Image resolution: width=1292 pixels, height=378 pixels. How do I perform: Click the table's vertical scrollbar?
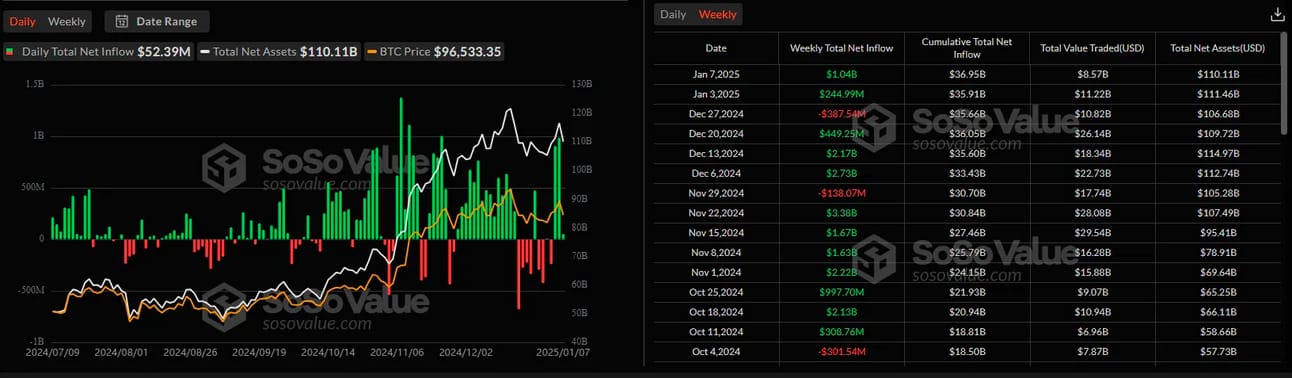[1285, 82]
